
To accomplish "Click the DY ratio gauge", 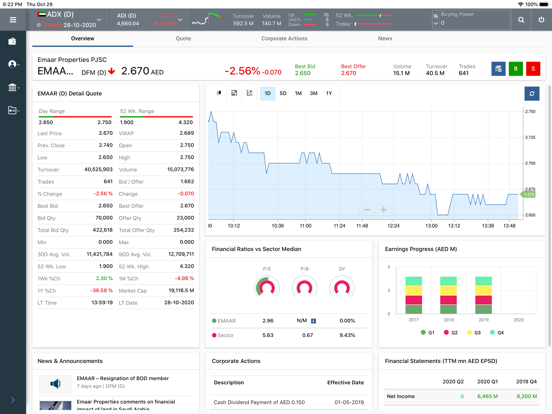I will coord(342,287).
